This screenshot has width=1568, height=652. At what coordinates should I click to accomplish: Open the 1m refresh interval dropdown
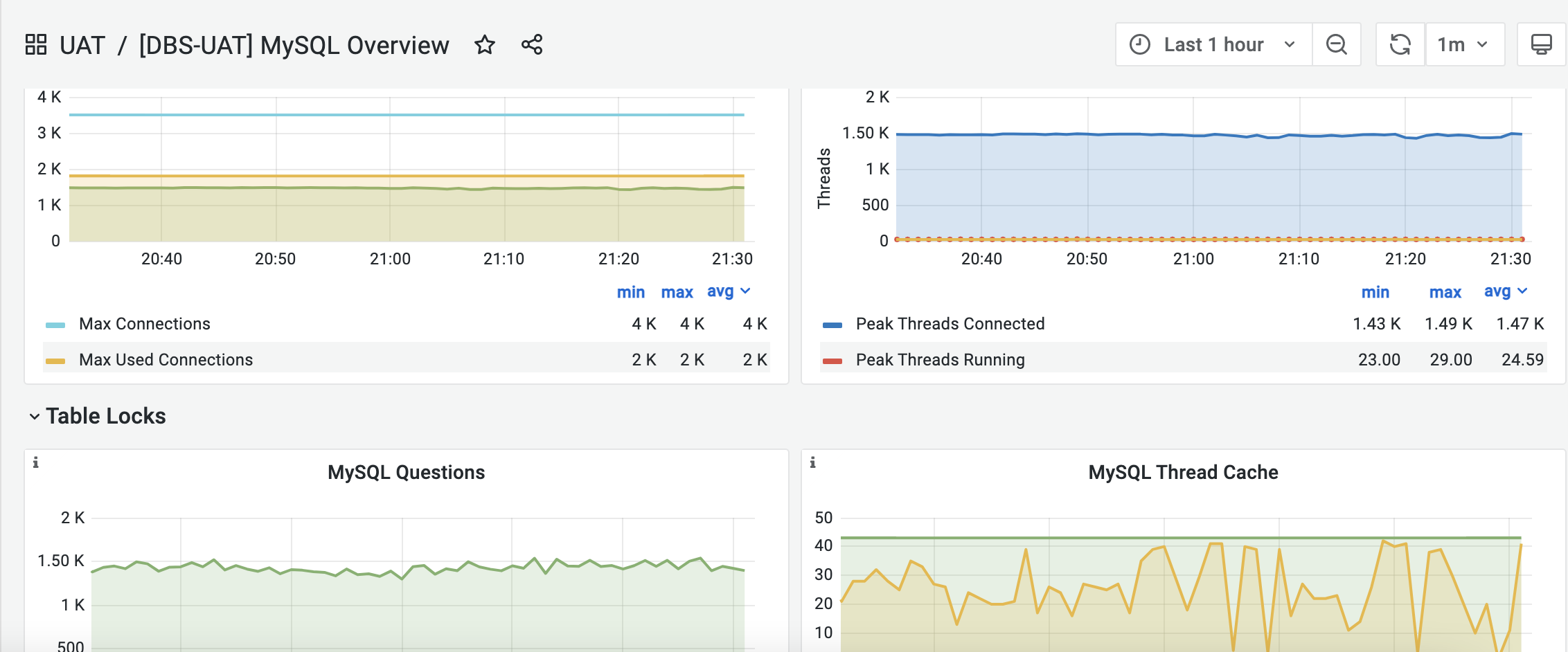click(x=1465, y=45)
